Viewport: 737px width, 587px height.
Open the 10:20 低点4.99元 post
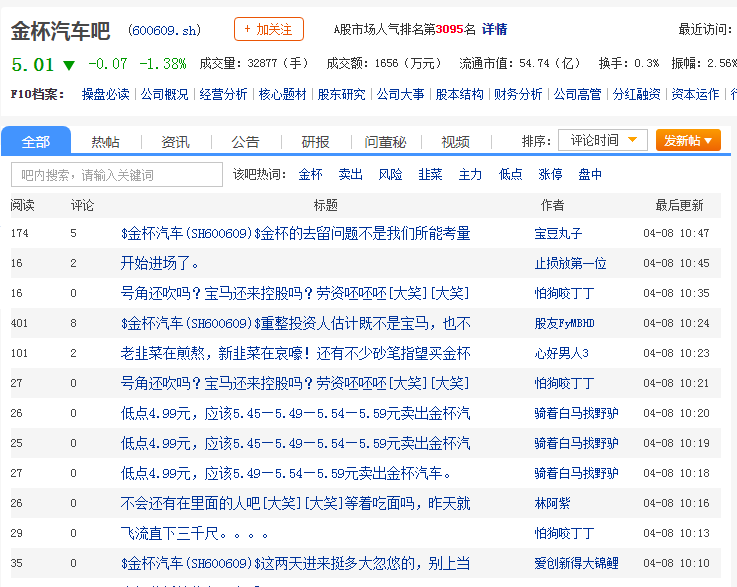[x=296, y=414]
